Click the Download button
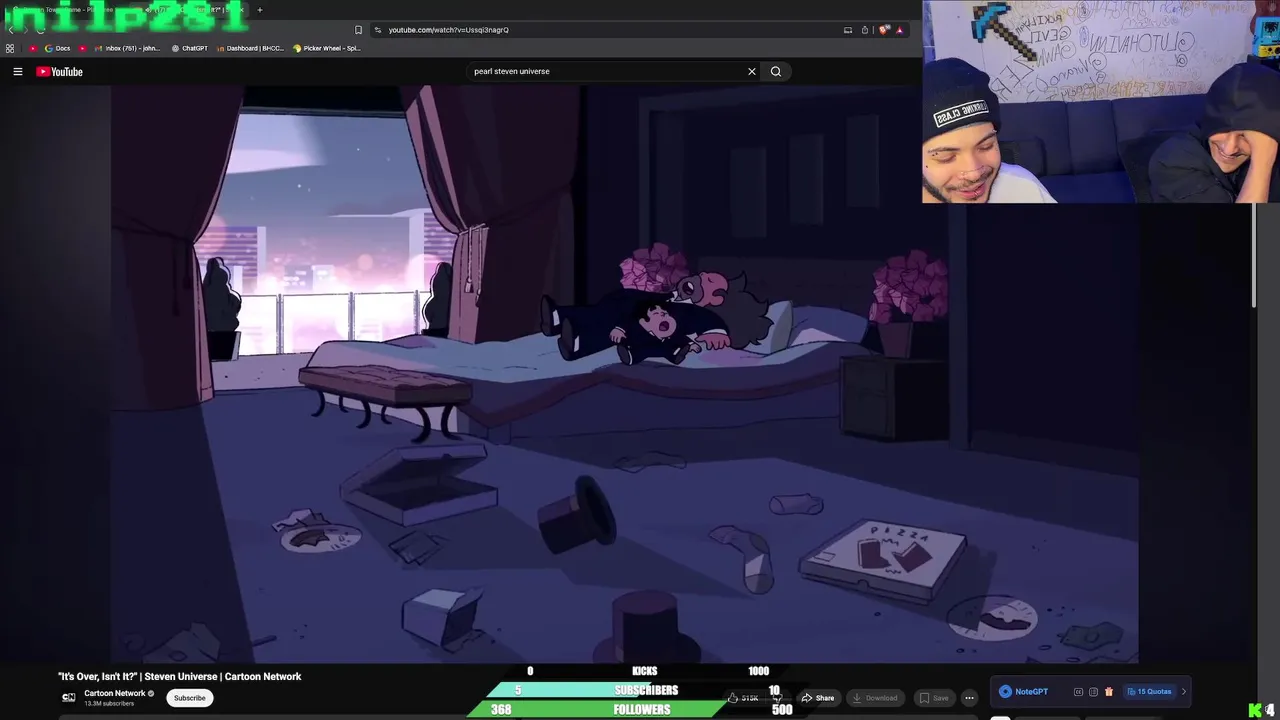Screen dimensions: 1280x720 pos(875,698)
